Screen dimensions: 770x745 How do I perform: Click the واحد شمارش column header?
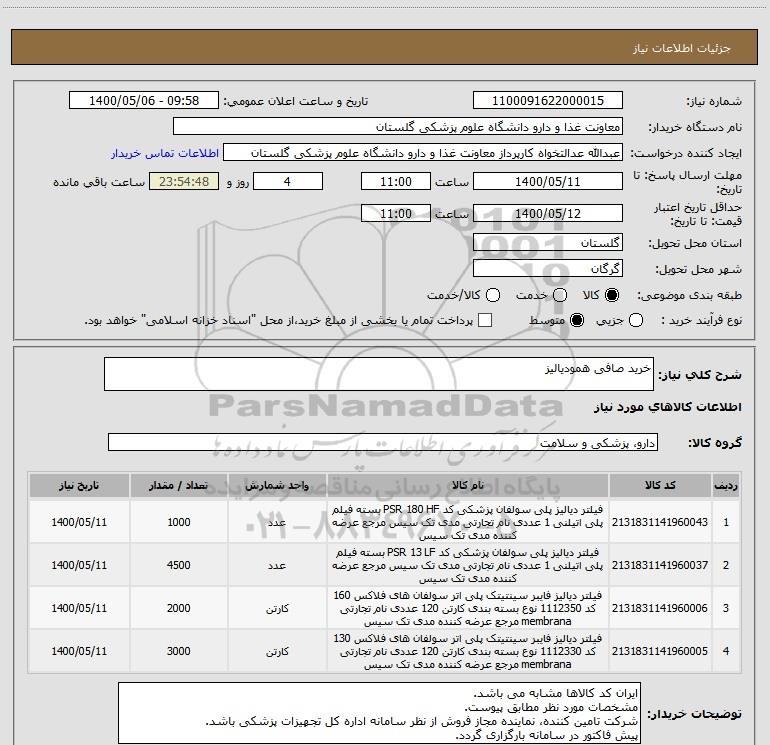[x=277, y=485]
